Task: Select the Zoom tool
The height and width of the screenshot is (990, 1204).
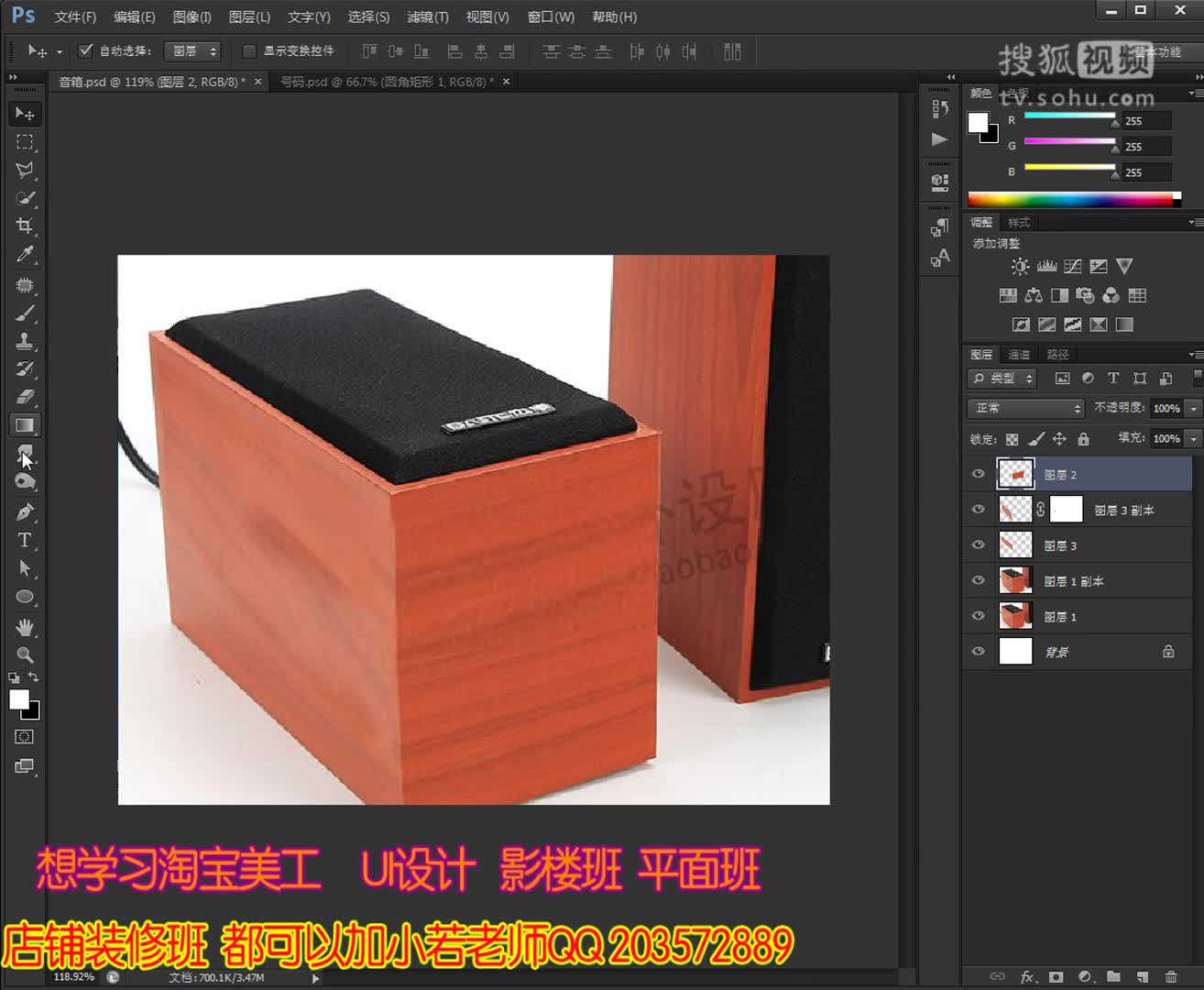Action: [x=25, y=654]
